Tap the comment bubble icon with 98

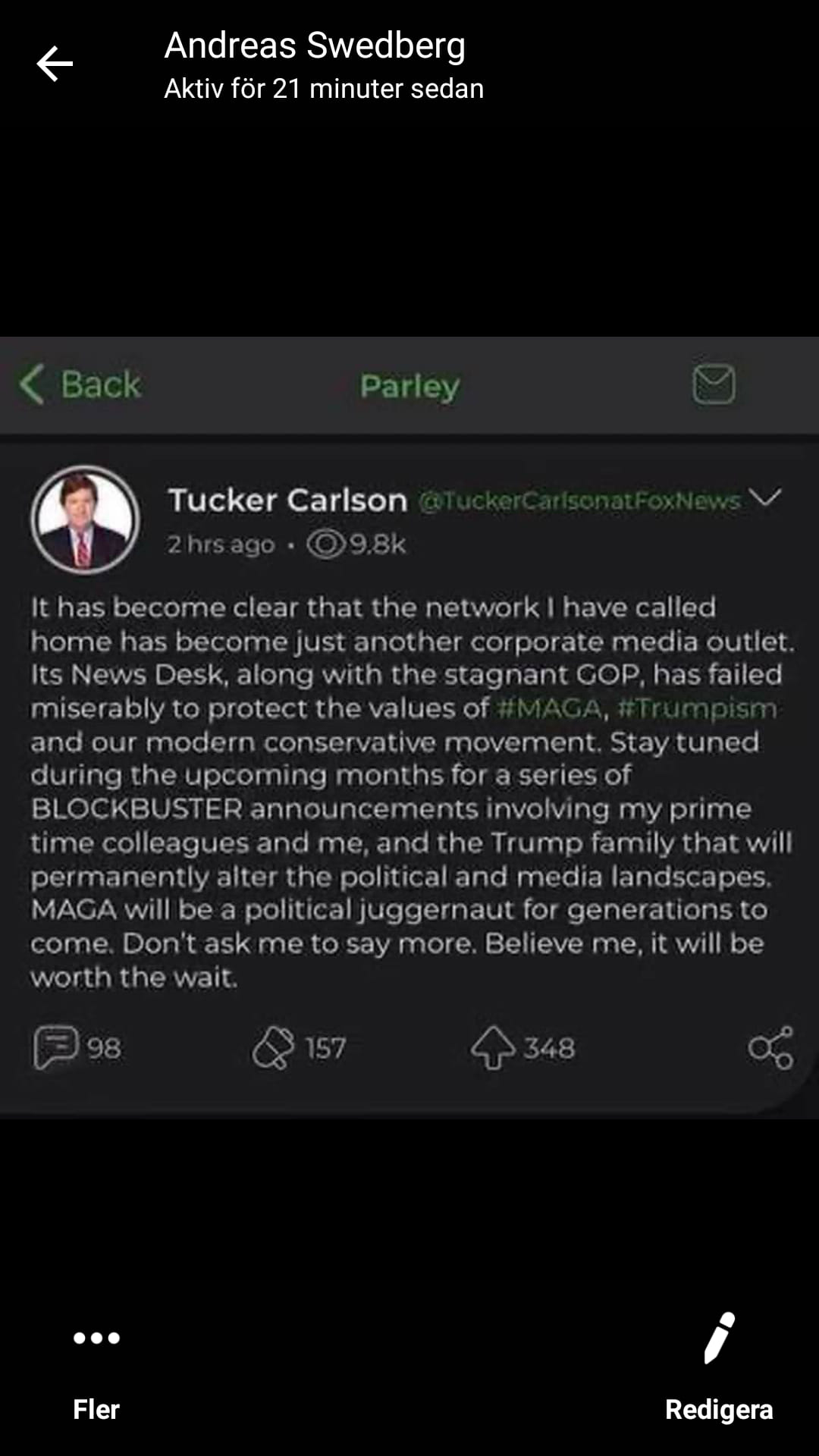click(56, 1047)
